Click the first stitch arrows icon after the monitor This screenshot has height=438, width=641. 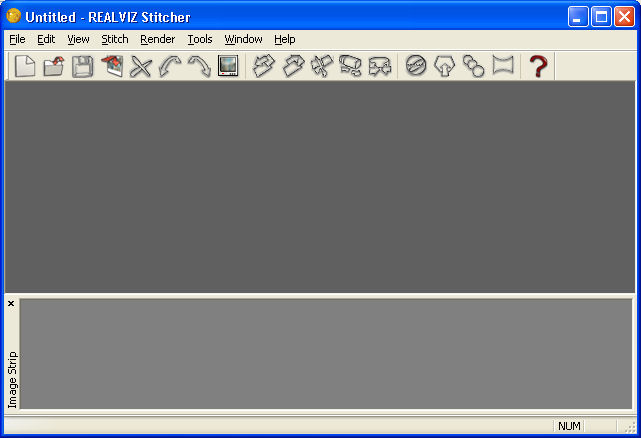click(x=263, y=66)
